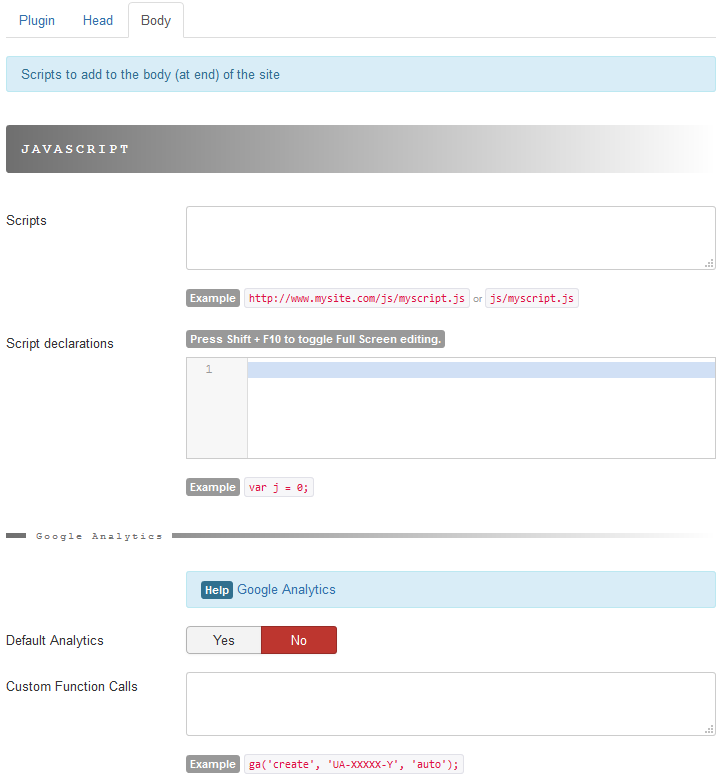The height and width of the screenshot is (780, 723).
Task: Open the Head tab
Action: click(98, 20)
